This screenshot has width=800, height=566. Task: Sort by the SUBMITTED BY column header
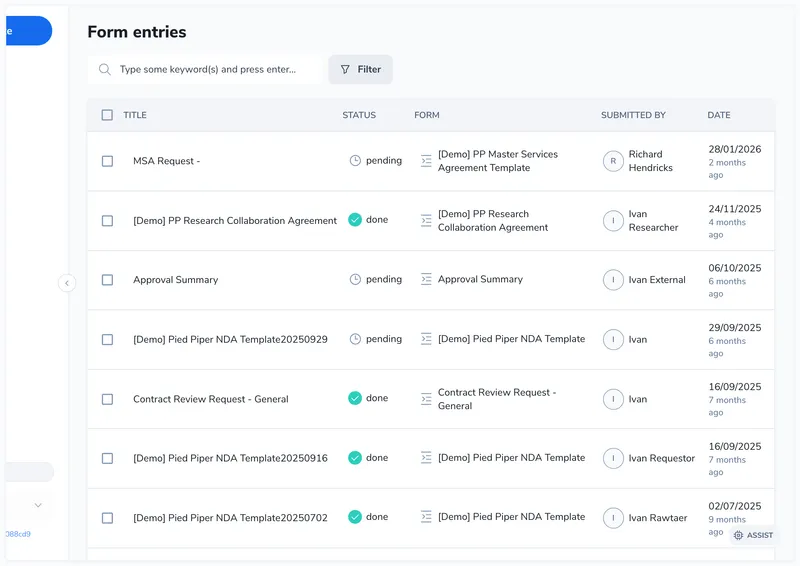[x=633, y=115]
